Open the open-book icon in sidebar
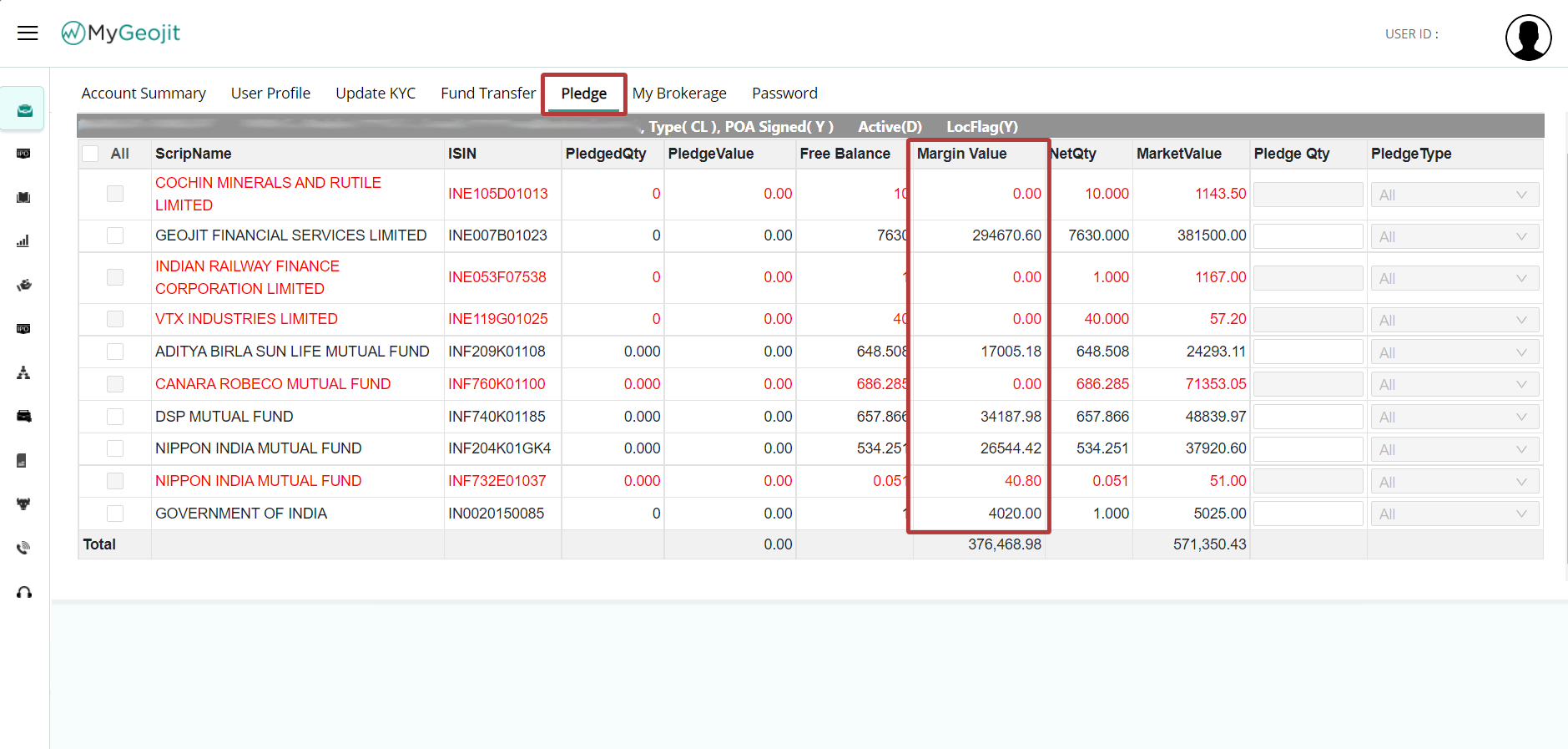This screenshot has height=749, width=1568. pos(23,198)
